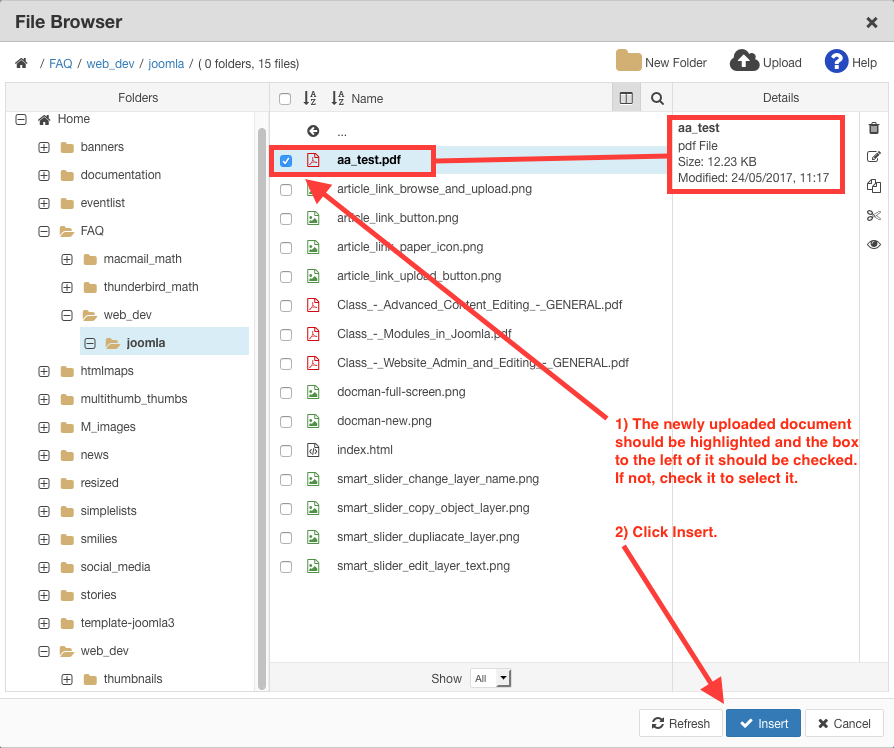The image size is (894, 748).
Task: Select the docman-new.png file name
Action: coord(384,421)
